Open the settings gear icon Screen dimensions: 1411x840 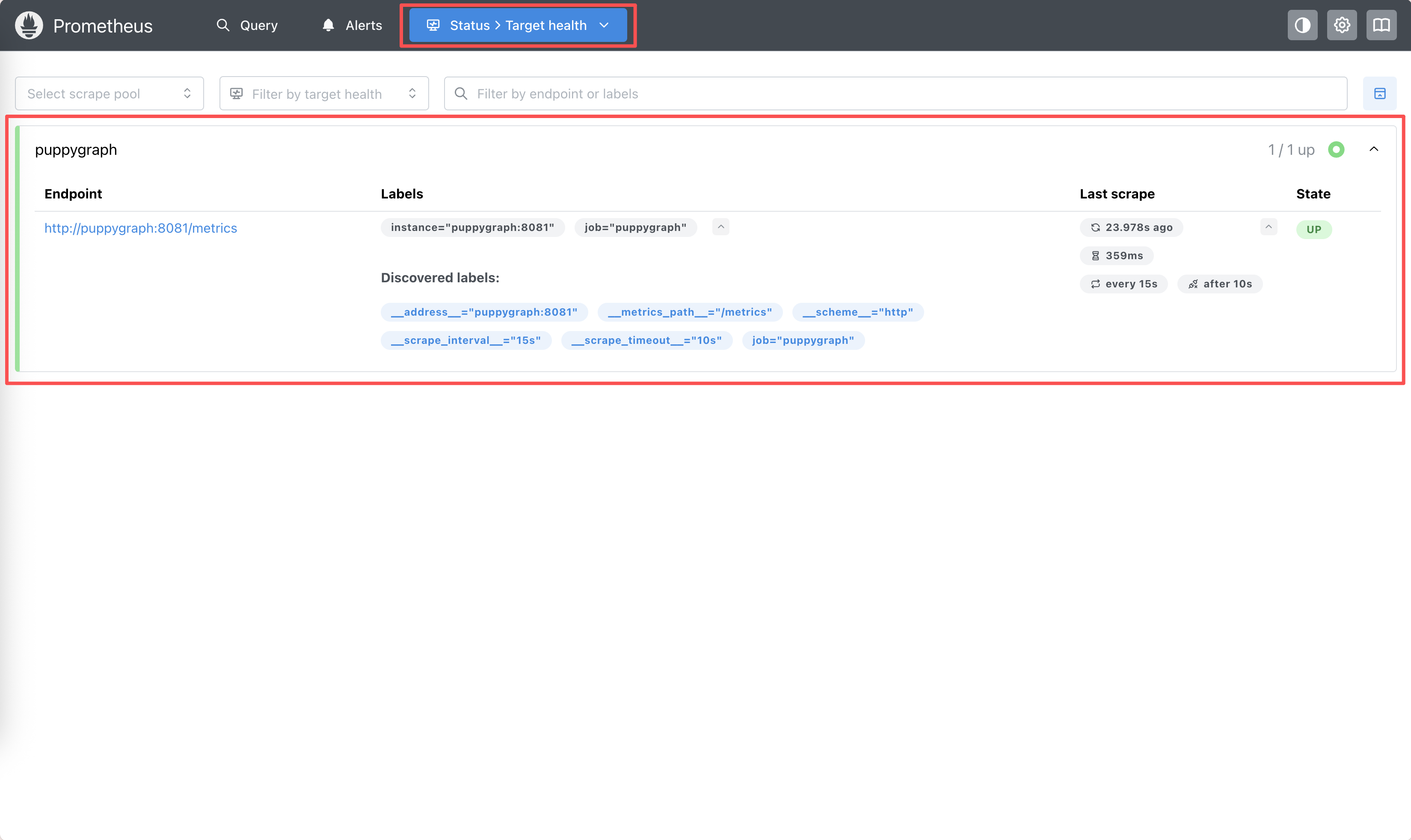pyautogui.click(x=1341, y=26)
